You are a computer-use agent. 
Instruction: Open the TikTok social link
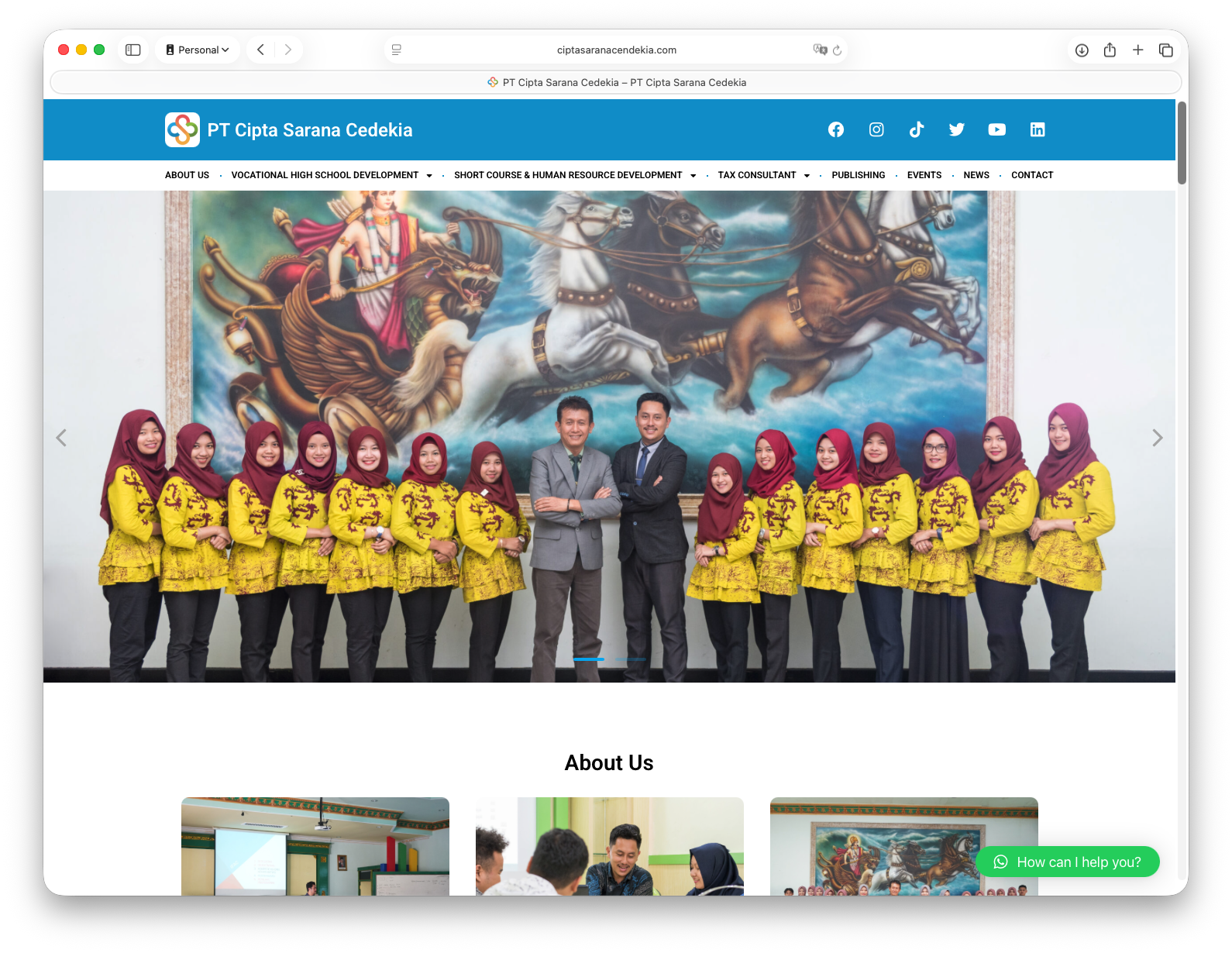pos(916,129)
